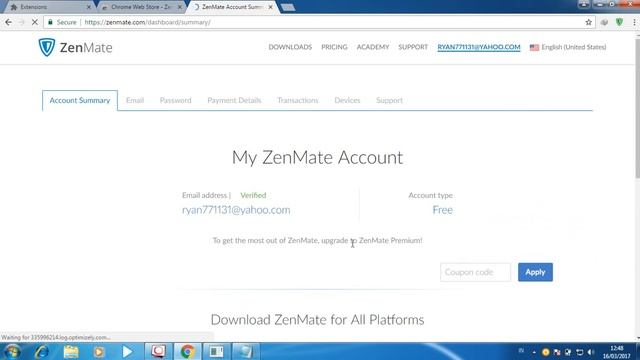The height and width of the screenshot is (360, 640).
Task: Open the DOWNLOADS navigation link
Action: coord(290,47)
